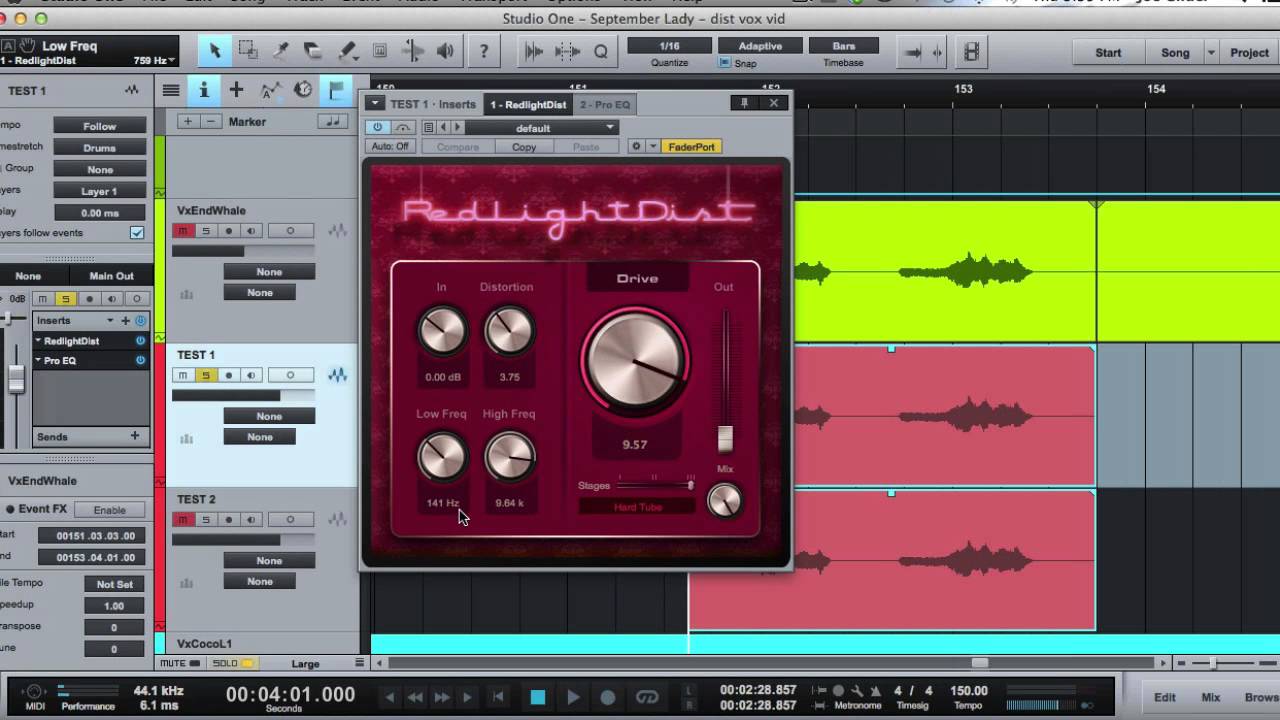Open the Hard Tube type selector
Screen dimensions: 1280x720
coord(637,507)
